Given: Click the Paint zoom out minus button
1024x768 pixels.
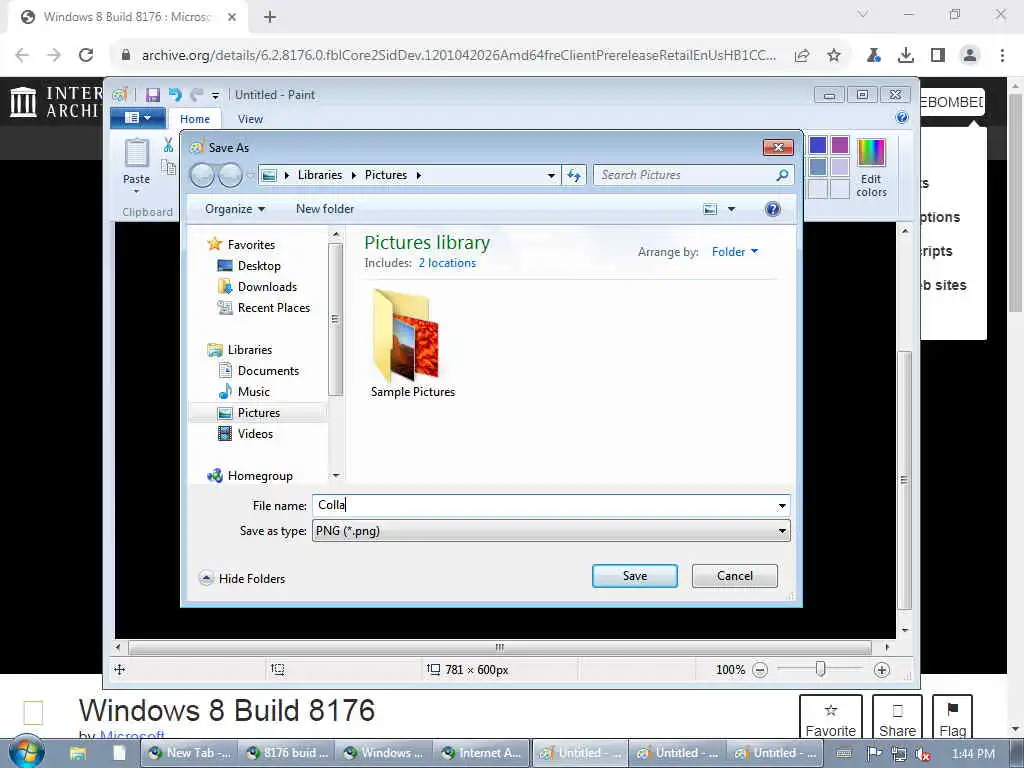Looking at the screenshot, I should 760,670.
